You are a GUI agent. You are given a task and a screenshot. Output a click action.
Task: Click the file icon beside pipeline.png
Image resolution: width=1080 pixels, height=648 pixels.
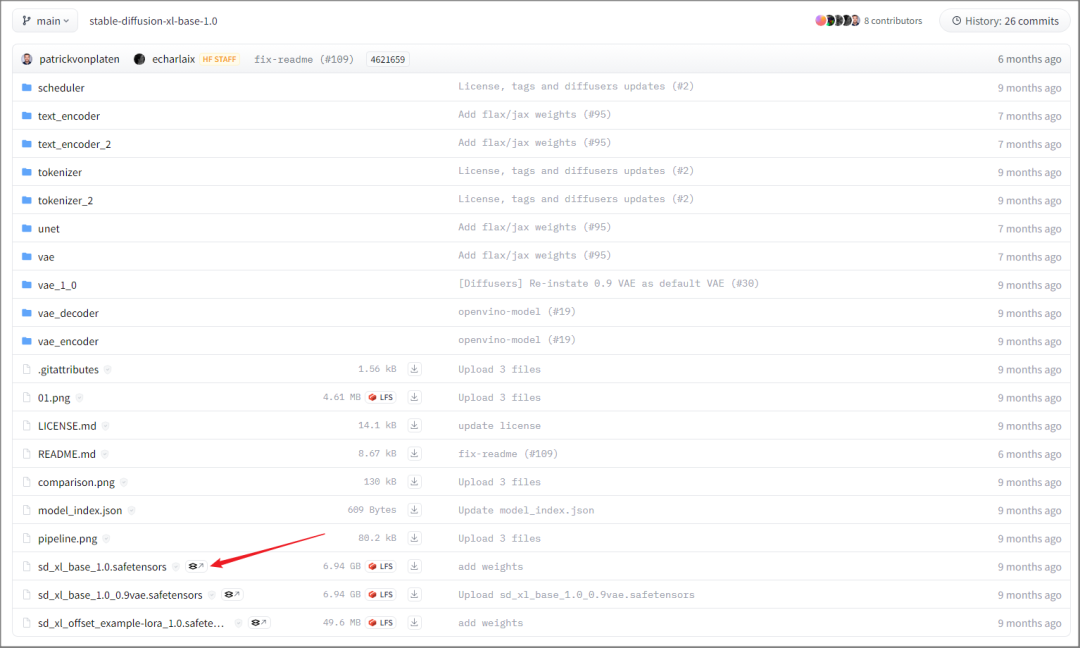(27, 539)
